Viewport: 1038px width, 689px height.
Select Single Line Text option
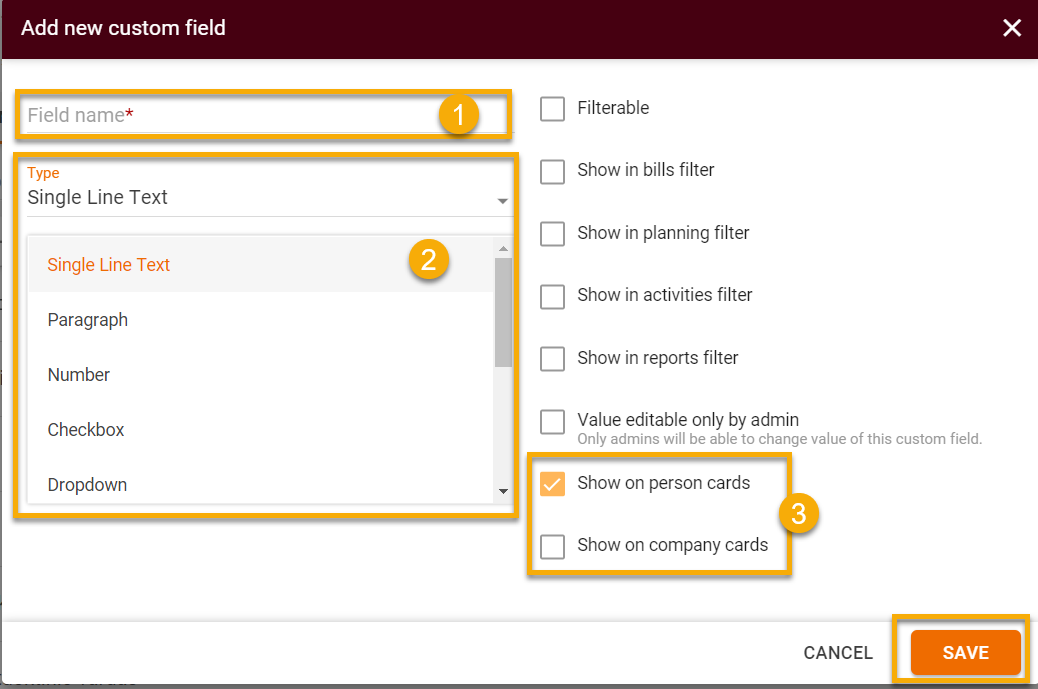108,264
